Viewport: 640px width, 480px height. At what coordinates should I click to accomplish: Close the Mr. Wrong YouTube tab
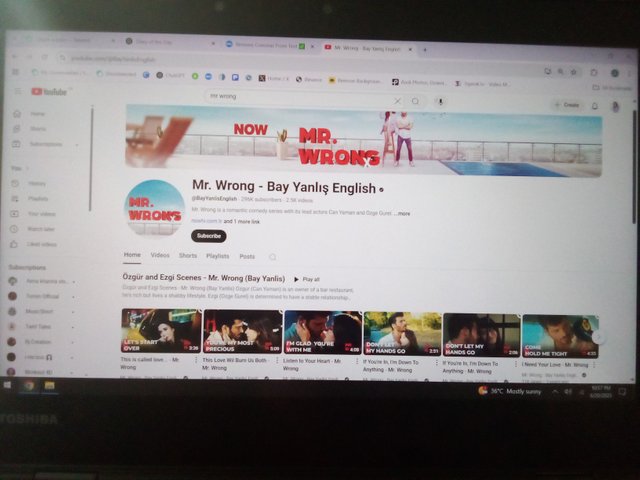(x=410, y=49)
